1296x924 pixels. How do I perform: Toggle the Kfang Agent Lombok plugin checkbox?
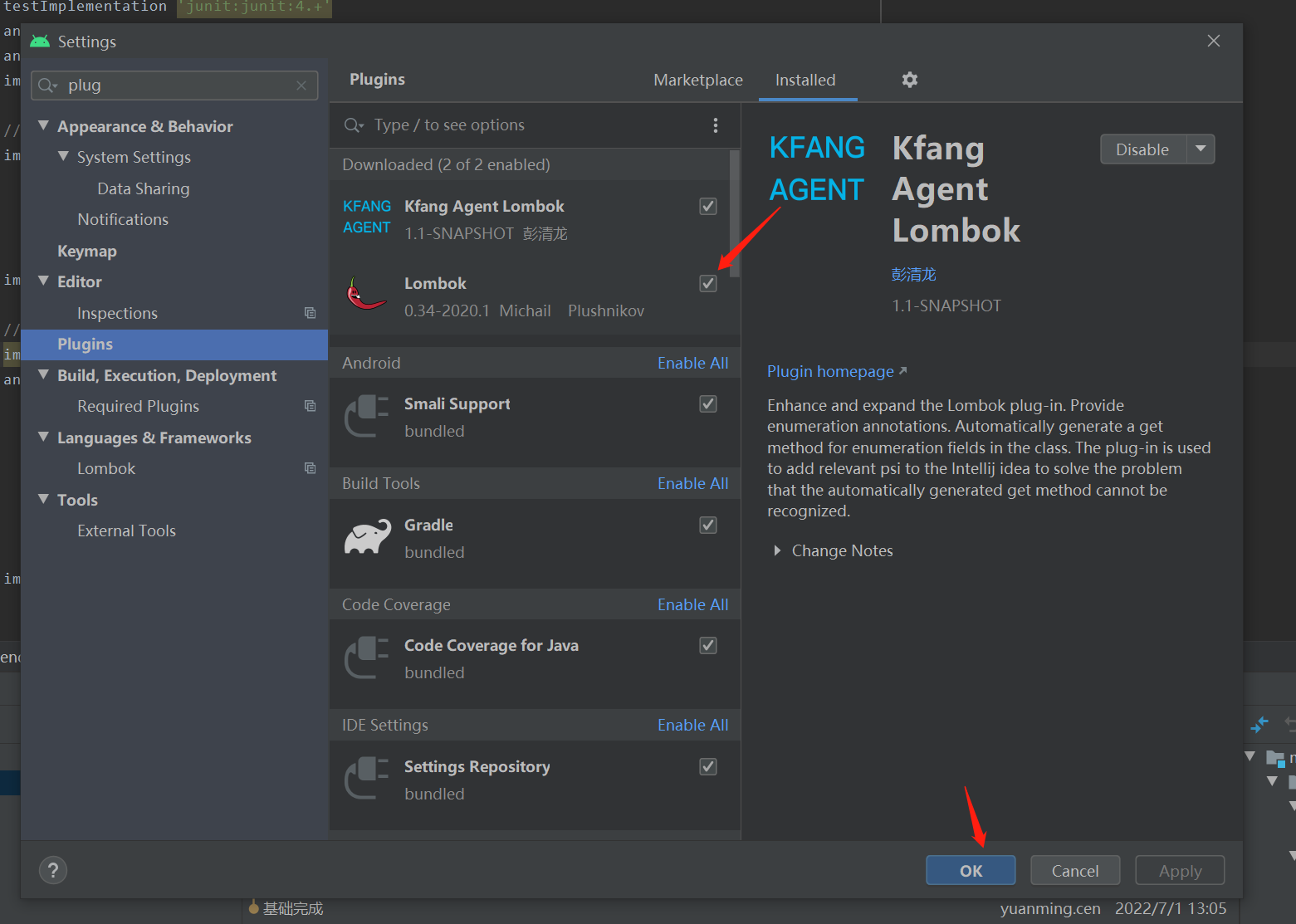click(x=708, y=206)
